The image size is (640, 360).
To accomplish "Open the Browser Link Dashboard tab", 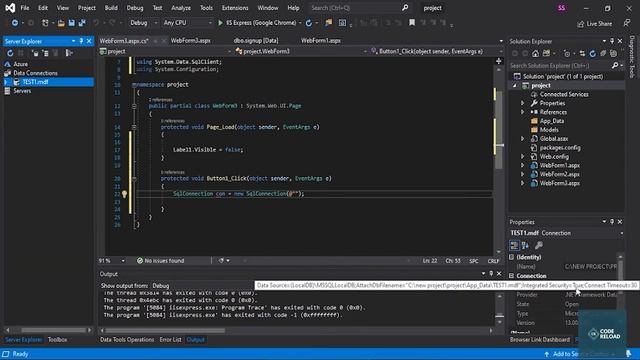I will pyautogui.click(x=540, y=340).
